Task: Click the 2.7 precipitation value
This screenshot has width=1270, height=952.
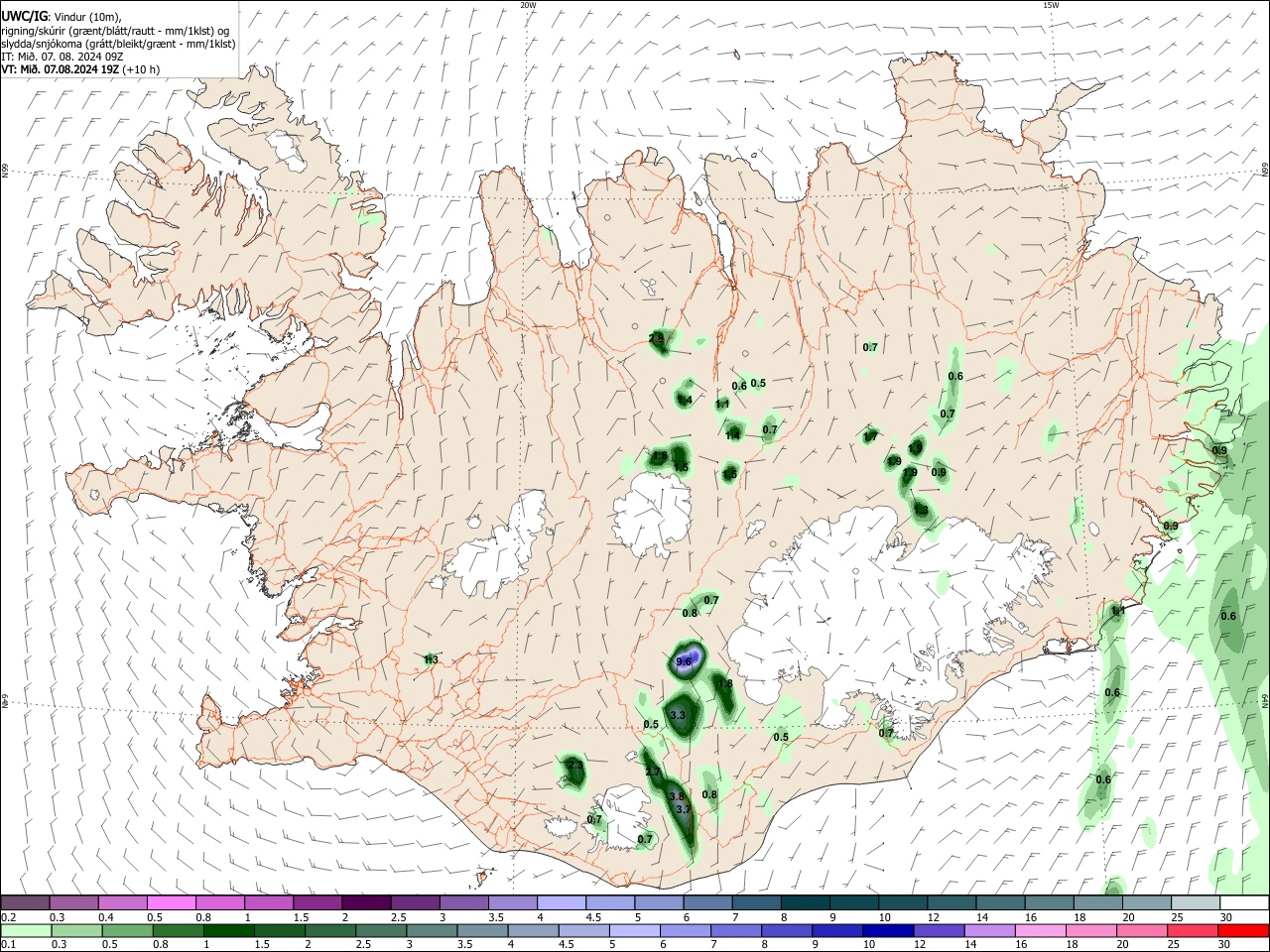Action: pyautogui.click(x=653, y=772)
